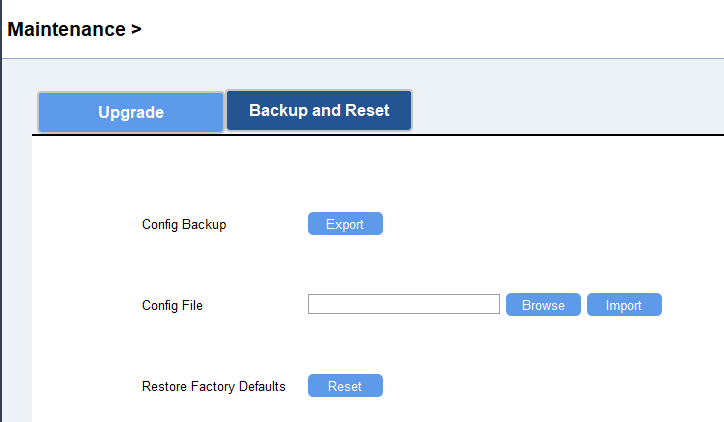The height and width of the screenshot is (422, 724).
Task: Focus the Config File path field
Action: 403,304
